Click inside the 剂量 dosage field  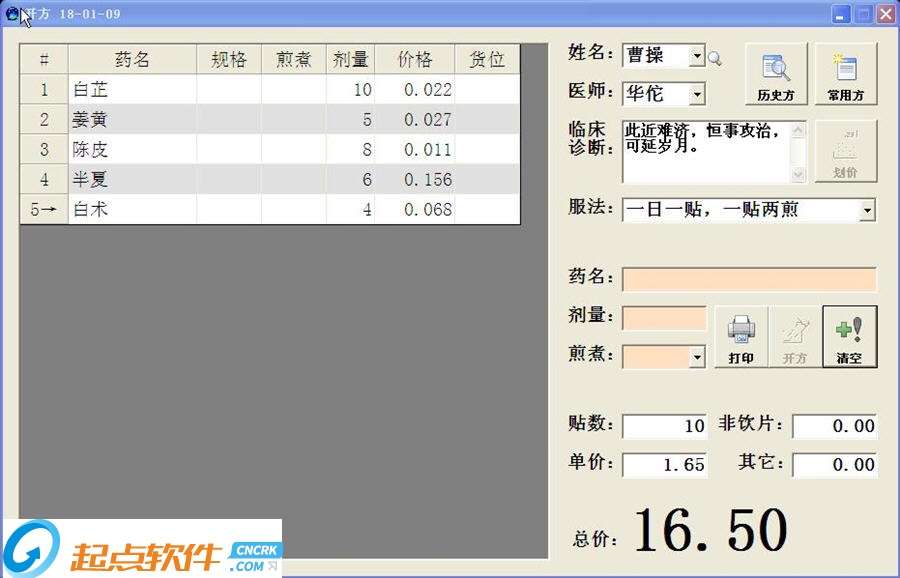point(664,318)
